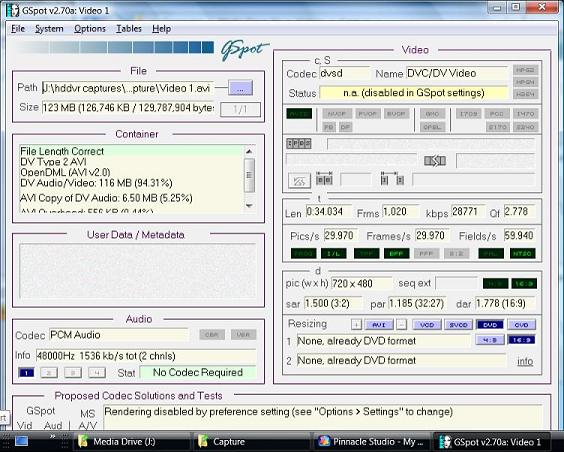Image resolution: width=564 pixels, height=452 pixels.
Task: Choose the dark 16:9 resizing aspect button
Action: coord(521,340)
